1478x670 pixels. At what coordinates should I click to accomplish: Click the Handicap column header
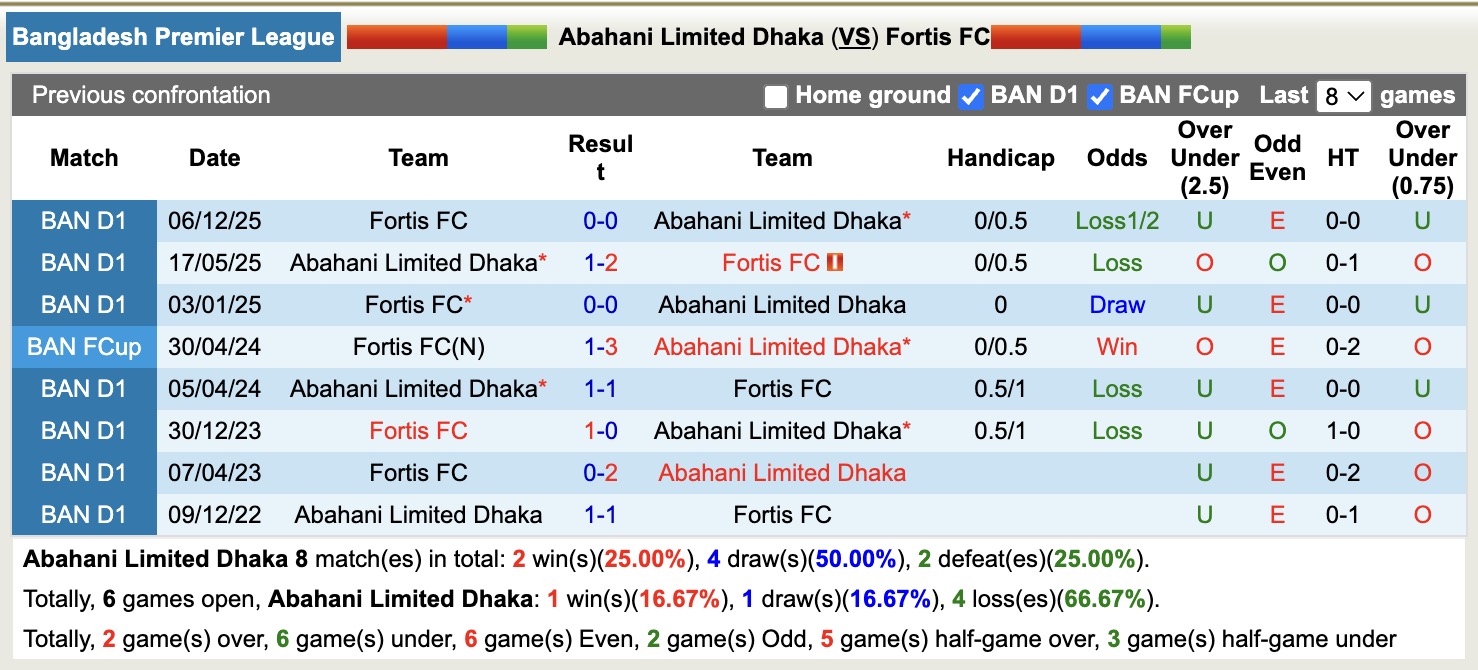point(1000,158)
